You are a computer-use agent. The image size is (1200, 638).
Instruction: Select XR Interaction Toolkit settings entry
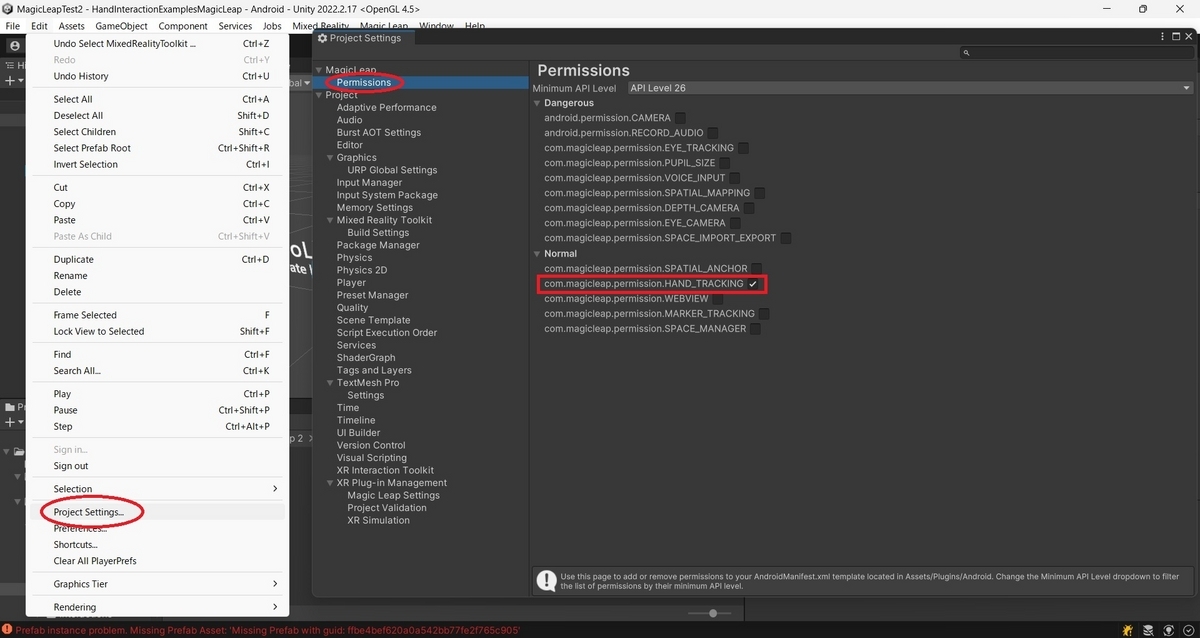[x=385, y=470]
